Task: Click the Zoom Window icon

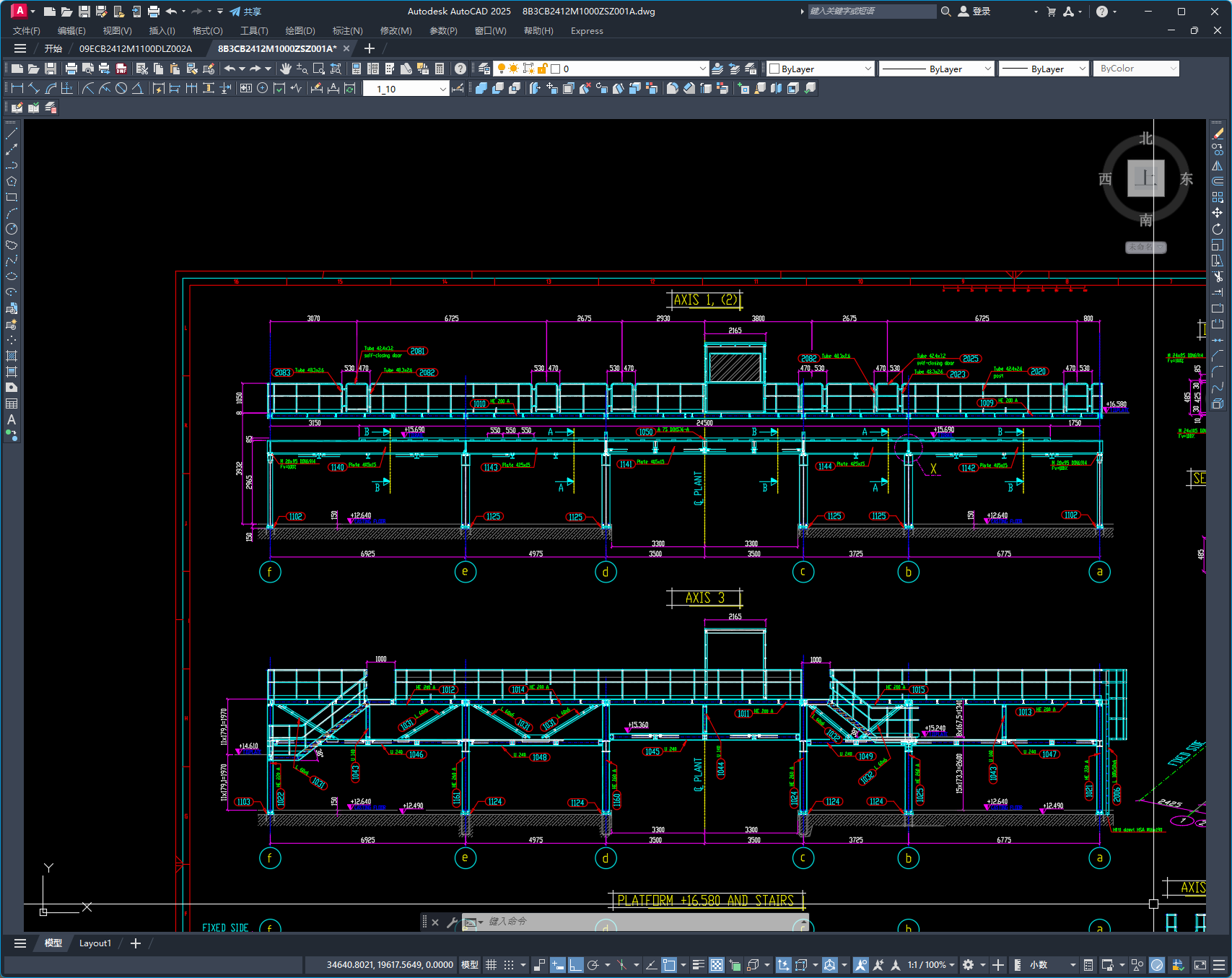Action: (x=318, y=69)
